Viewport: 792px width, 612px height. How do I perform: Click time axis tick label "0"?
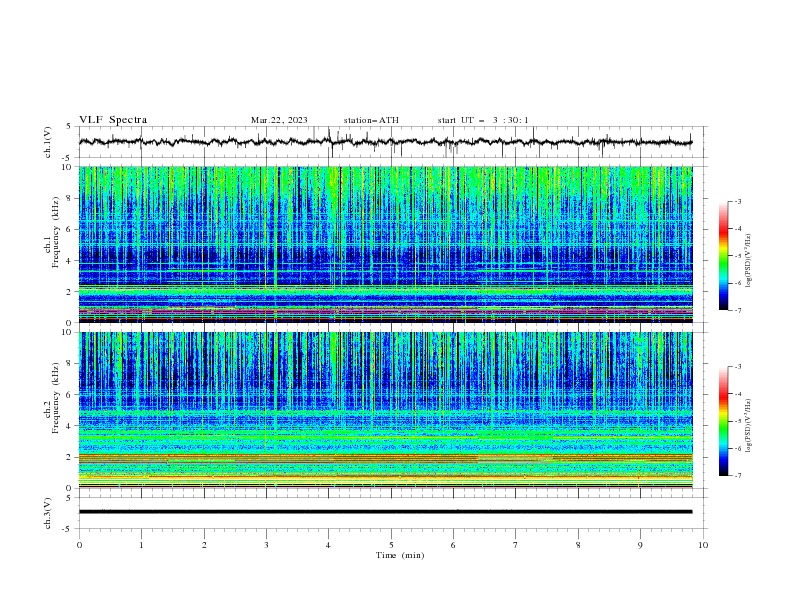[x=79, y=545]
